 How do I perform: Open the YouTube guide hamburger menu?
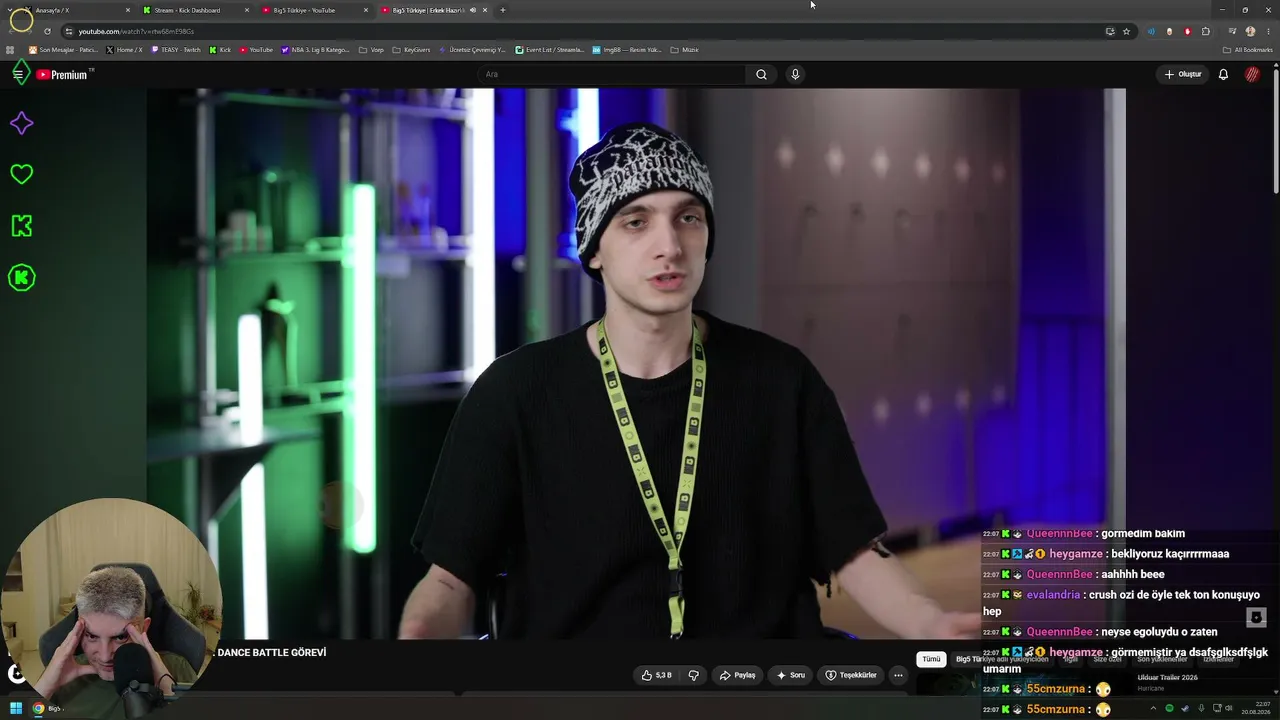[x=18, y=74]
